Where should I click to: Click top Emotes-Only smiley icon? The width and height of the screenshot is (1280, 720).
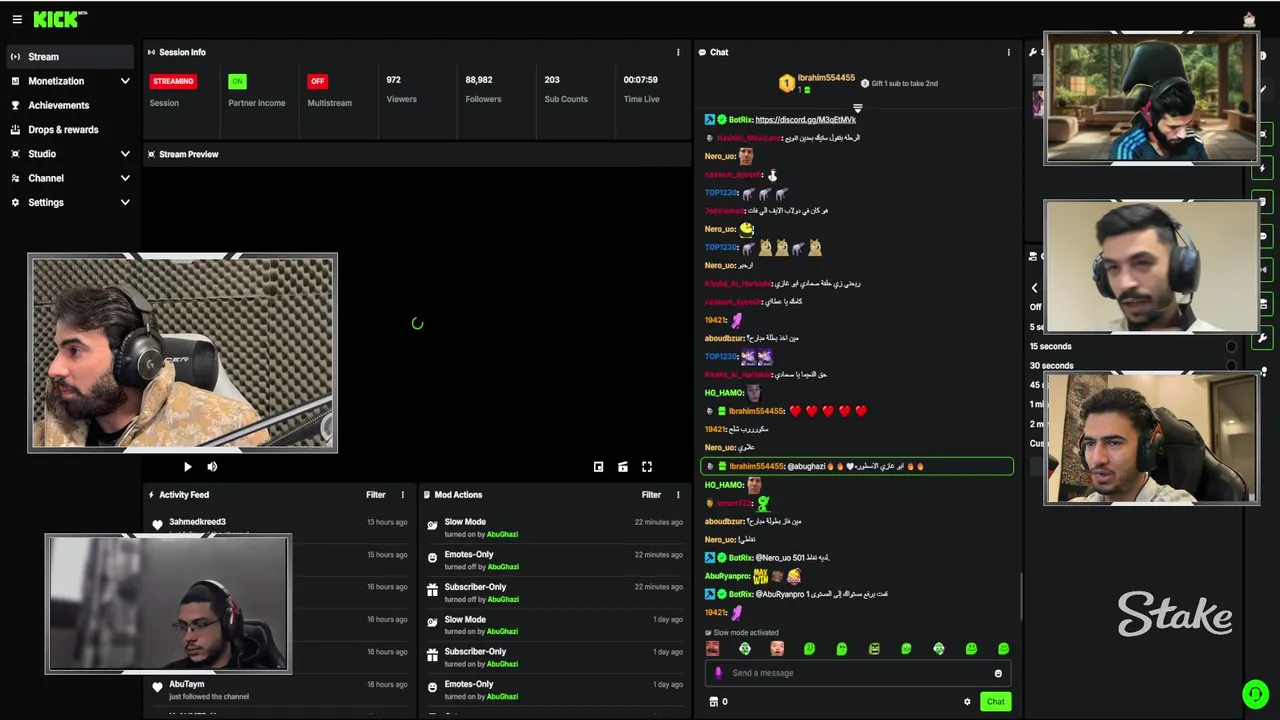432,558
